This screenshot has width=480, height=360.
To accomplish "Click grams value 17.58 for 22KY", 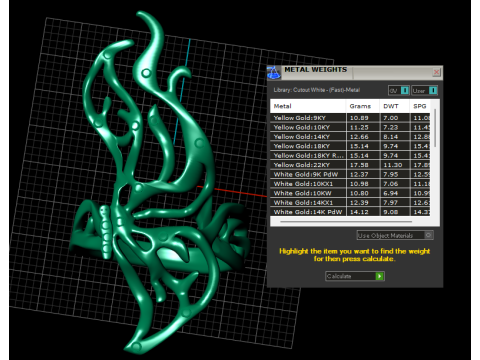I will pyautogui.click(x=359, y=165).
